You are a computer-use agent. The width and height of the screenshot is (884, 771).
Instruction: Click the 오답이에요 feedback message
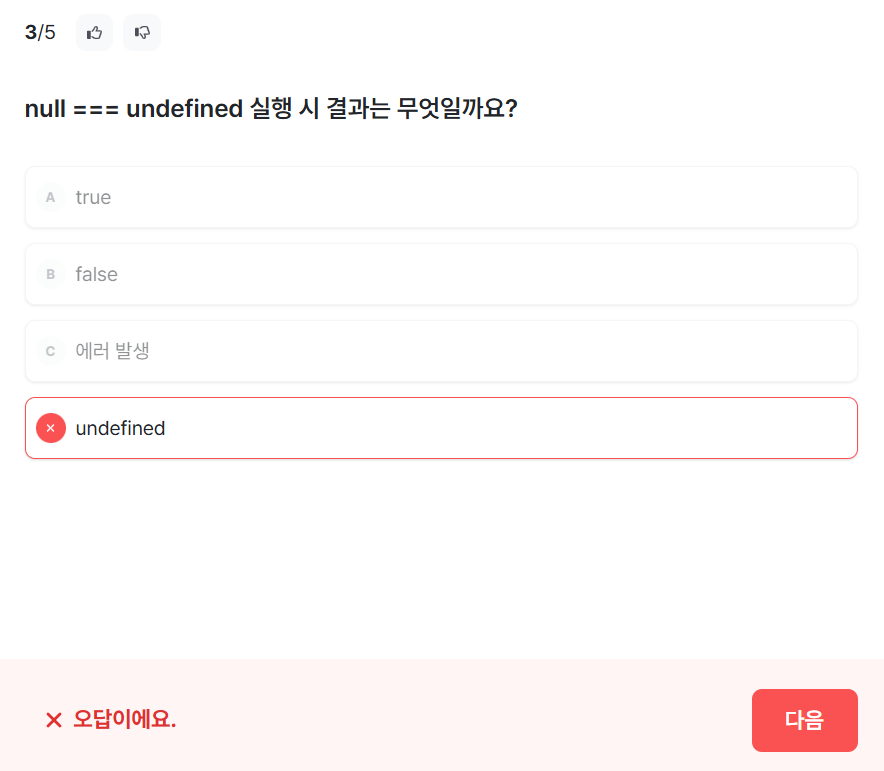pyautogui.click(x=125, y=719)
